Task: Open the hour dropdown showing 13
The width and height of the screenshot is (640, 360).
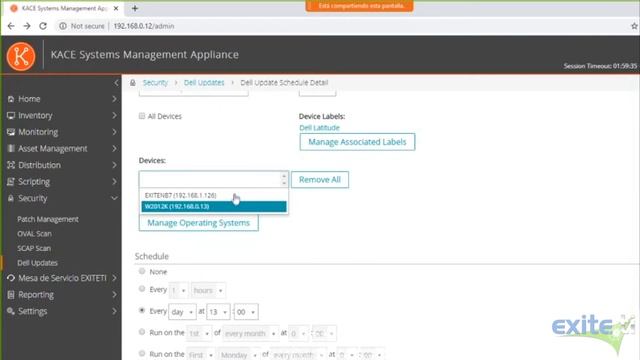Action: click(218, 312)
